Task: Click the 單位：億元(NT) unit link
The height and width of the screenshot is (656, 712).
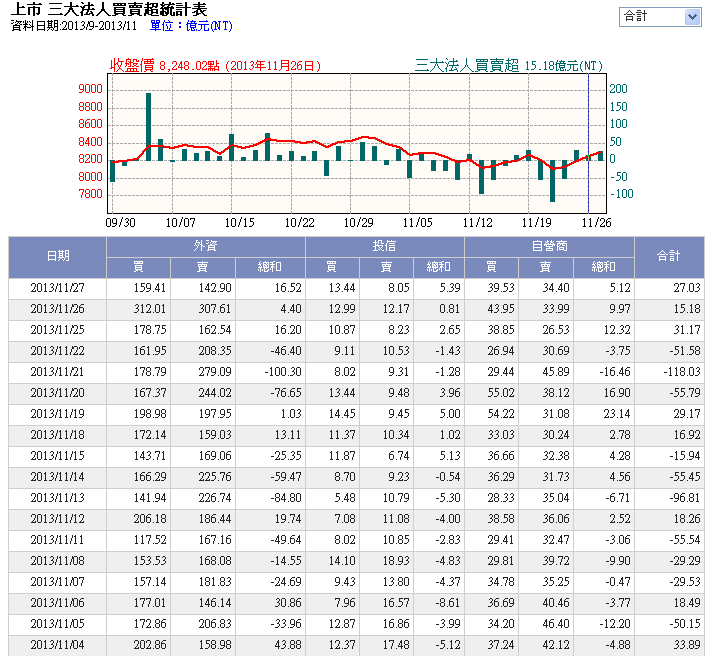Action: [x=191, y=26]
